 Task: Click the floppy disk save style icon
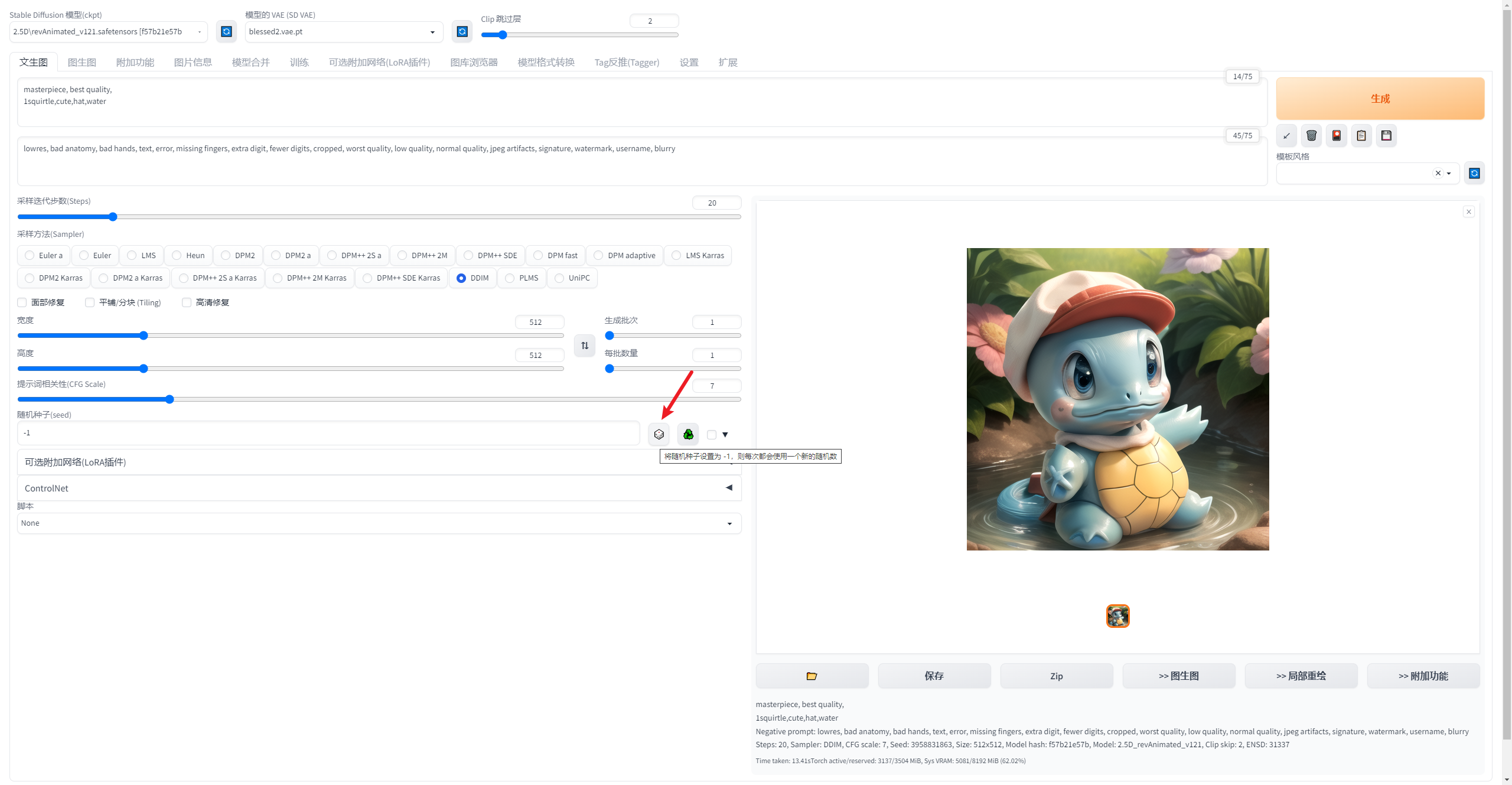pos(1386,135)
